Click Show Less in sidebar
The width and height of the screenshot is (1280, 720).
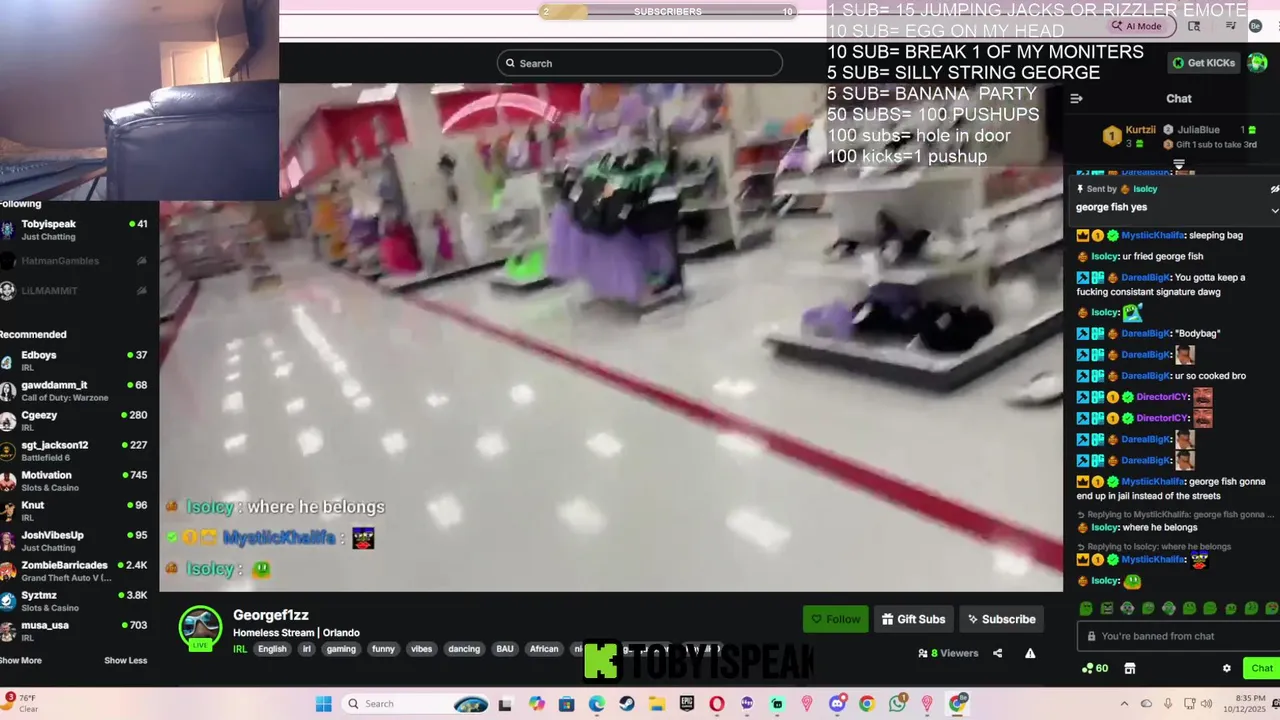[125, 660]
